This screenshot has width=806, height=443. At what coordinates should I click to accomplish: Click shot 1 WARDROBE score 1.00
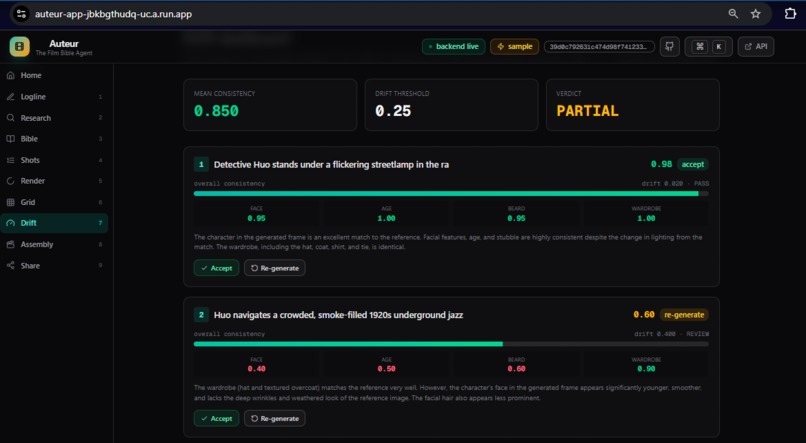tap(646, 218)
